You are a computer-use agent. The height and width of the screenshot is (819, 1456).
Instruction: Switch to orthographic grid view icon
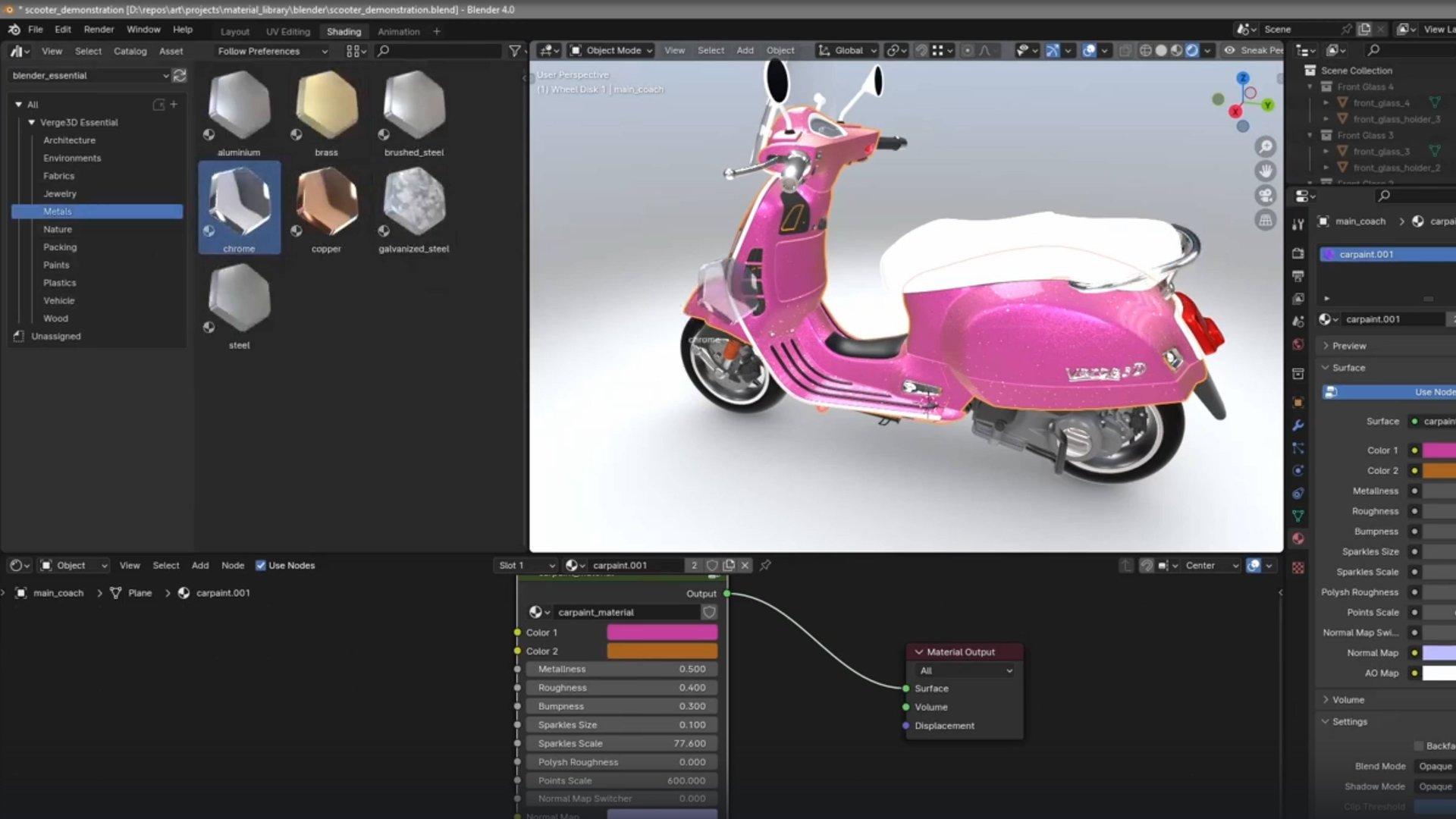pos(1265,220)
